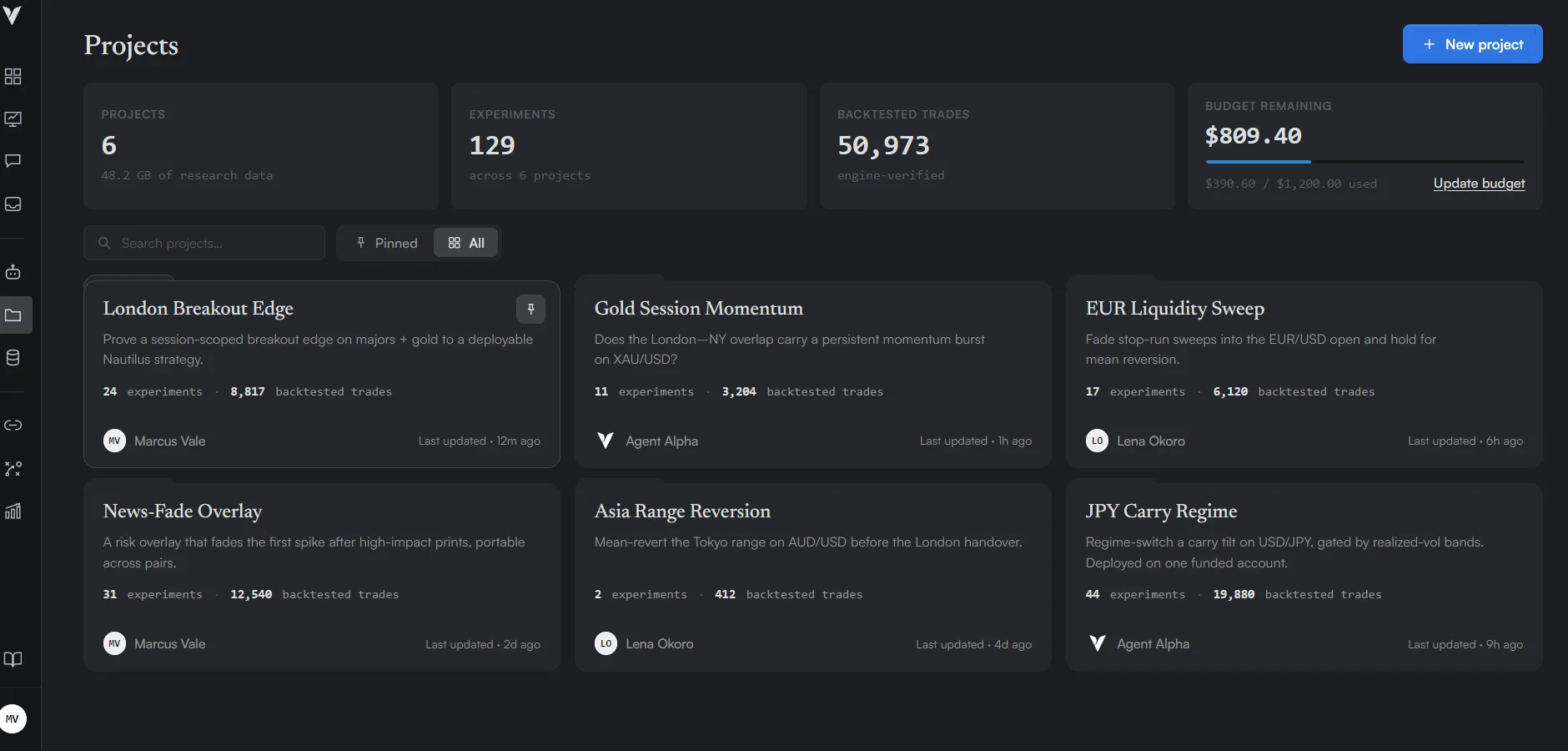Open the book docs icon in sidebar
This screenshot has width=1568, height=751.
coord(13,659)
